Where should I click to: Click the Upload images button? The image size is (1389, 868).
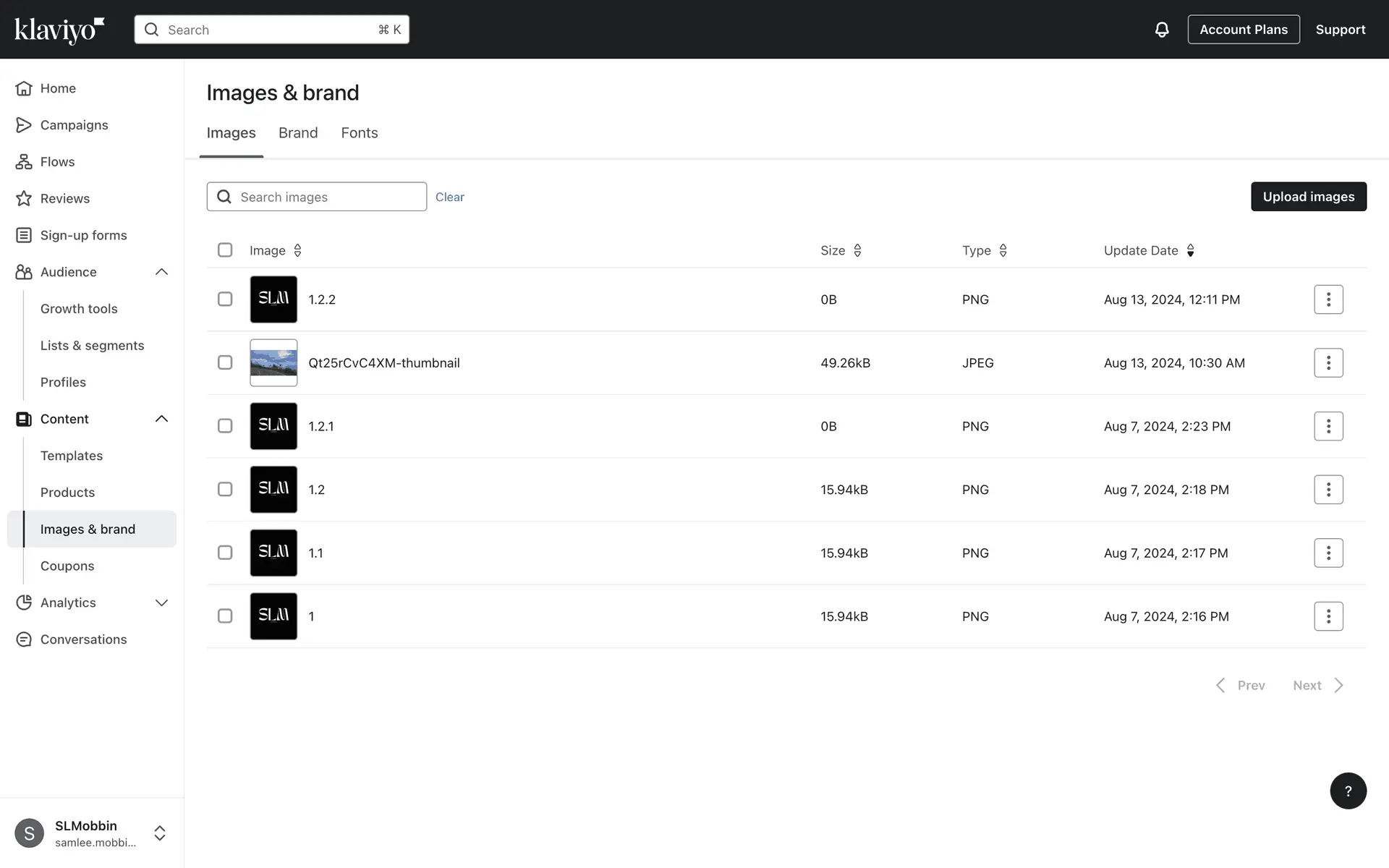point(1308,197)
